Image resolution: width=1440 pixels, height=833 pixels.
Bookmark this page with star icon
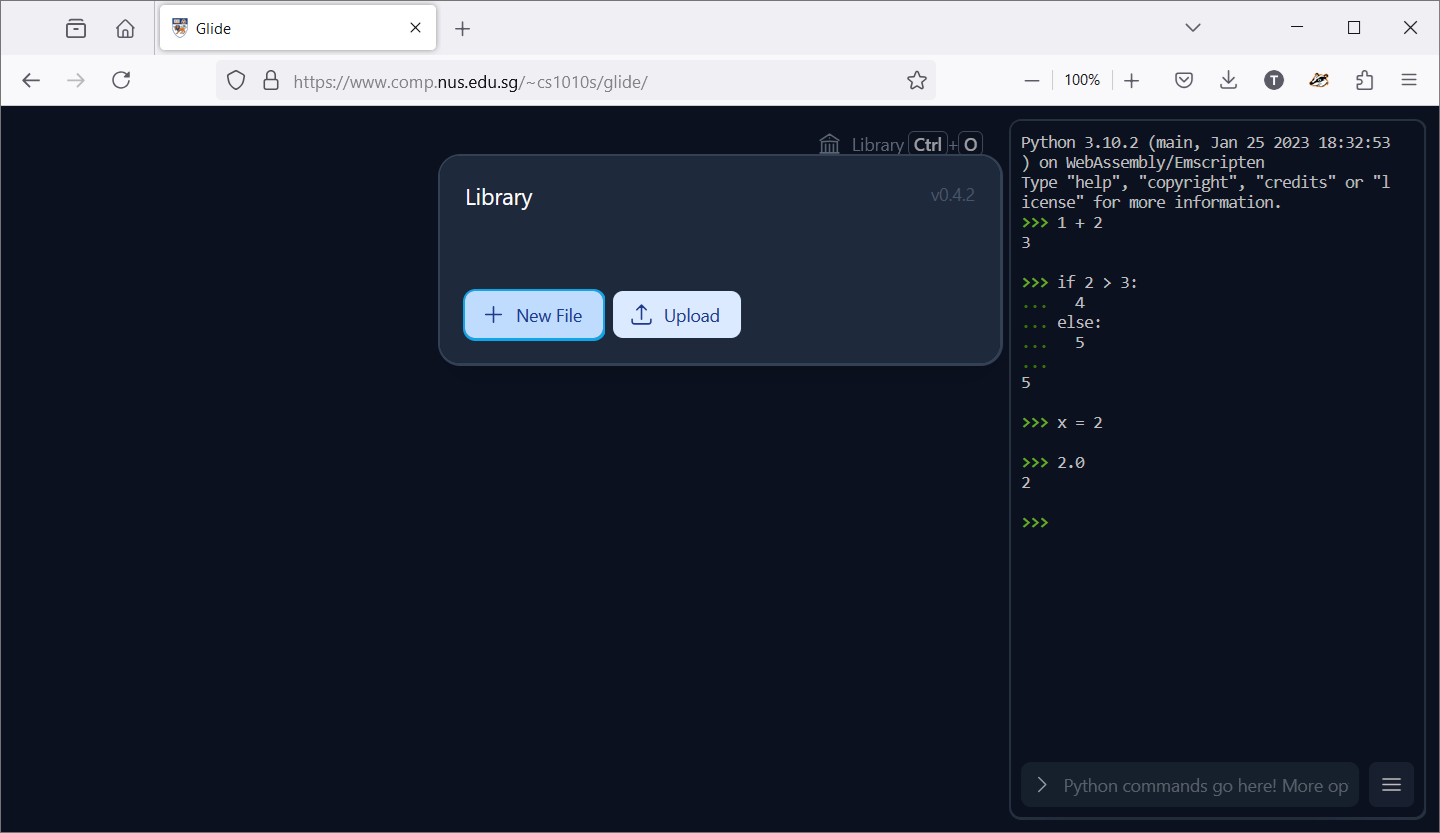[916, 80]
